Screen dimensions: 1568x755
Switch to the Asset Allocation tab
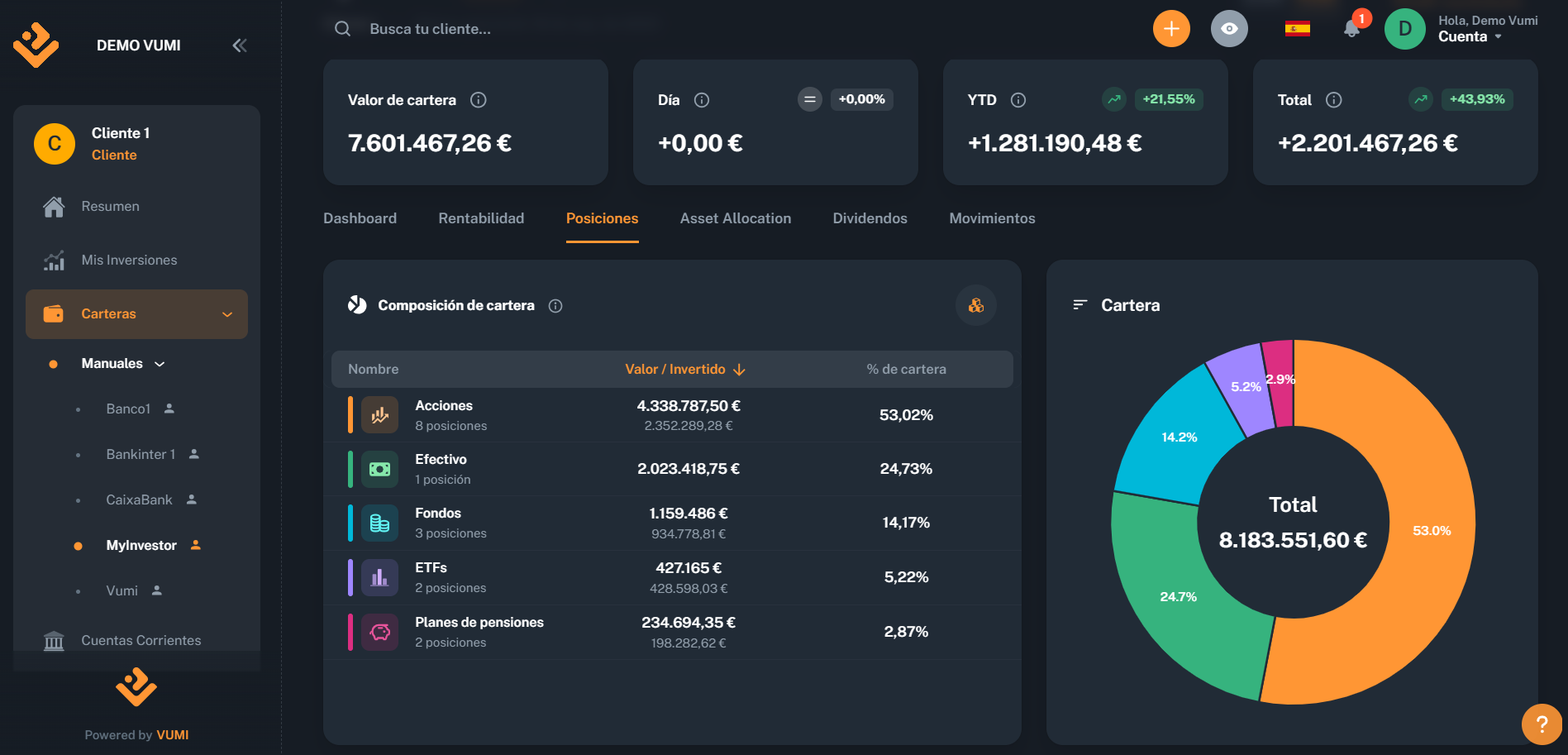pyautogui.click(x=735, y=218)
